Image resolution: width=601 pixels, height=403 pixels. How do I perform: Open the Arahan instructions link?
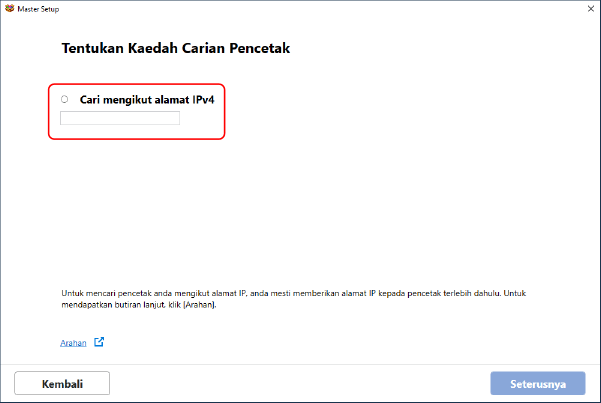(x=73, y=342)
